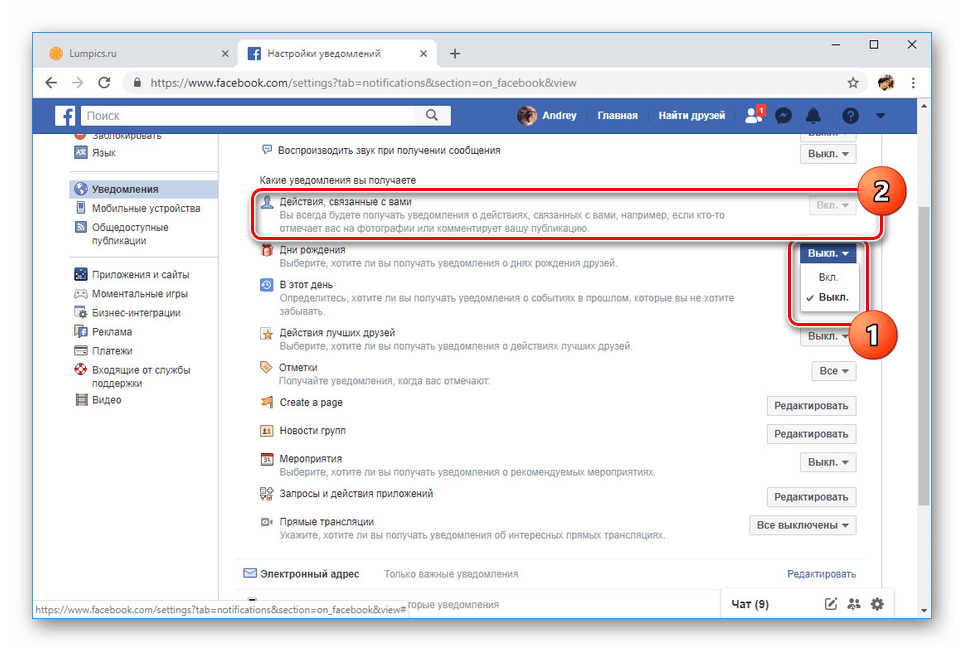Click Редактировать for Create a page

811,406
